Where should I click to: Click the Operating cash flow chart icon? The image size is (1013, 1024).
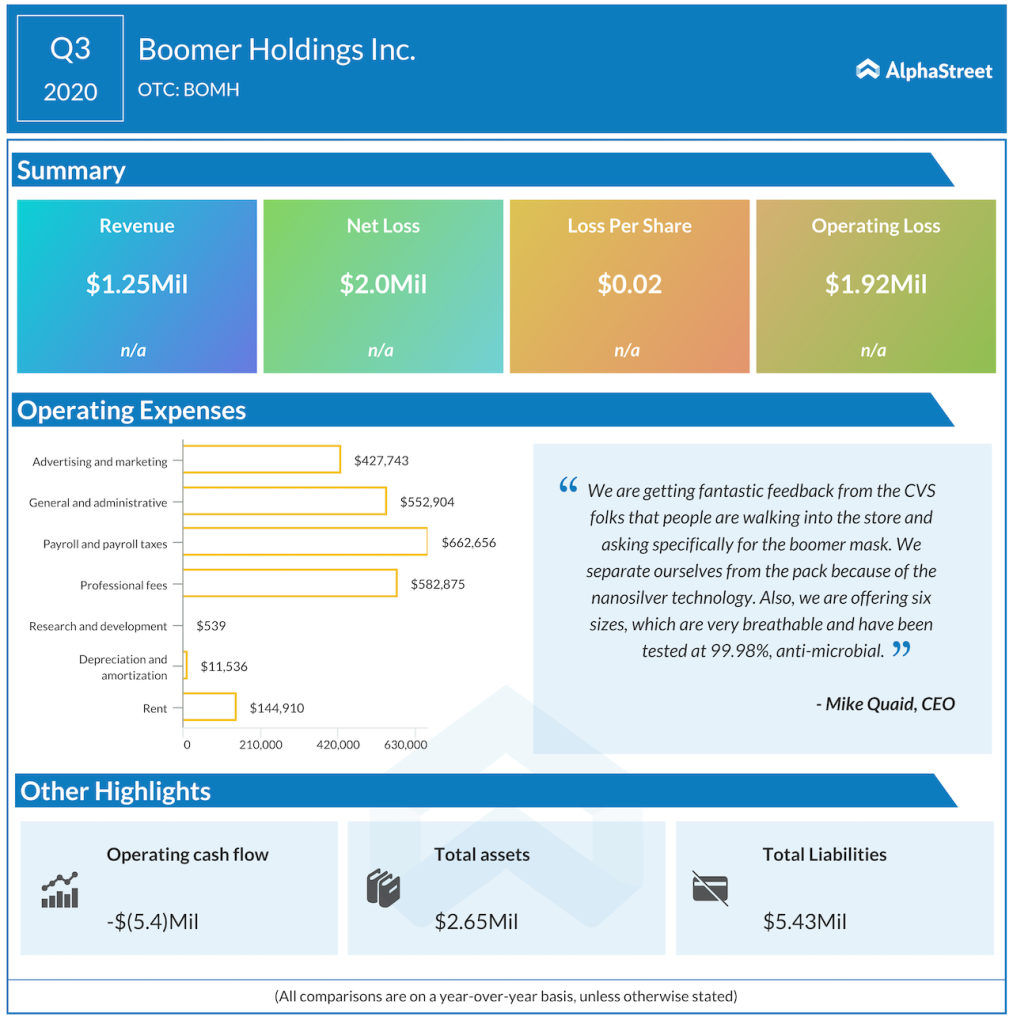(x=60, y=889)
